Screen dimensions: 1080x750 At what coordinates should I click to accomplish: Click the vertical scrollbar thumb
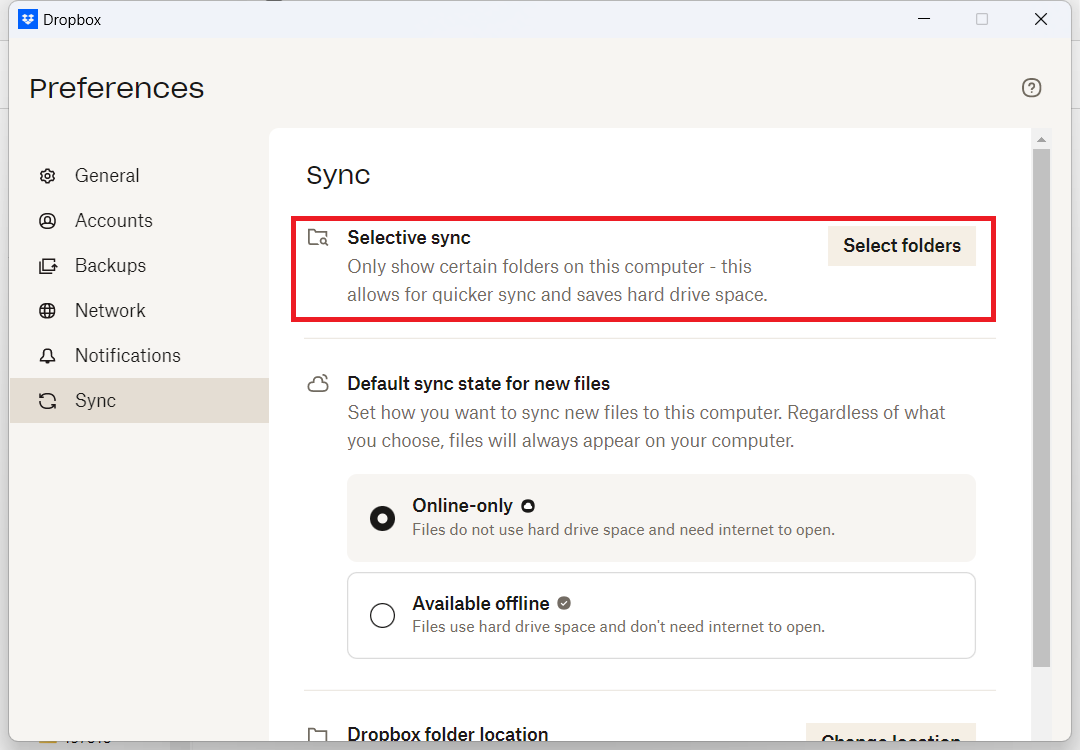(1041, 408)
